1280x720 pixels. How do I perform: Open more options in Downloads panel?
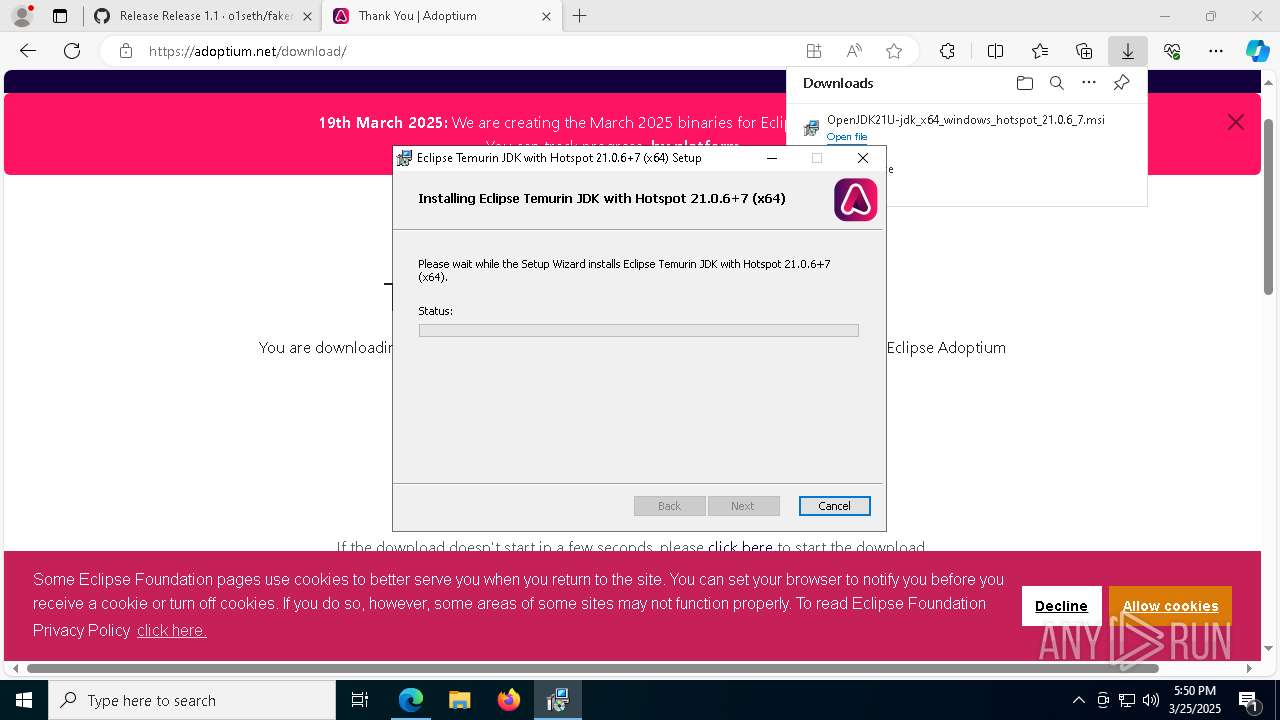(1089, 83)
